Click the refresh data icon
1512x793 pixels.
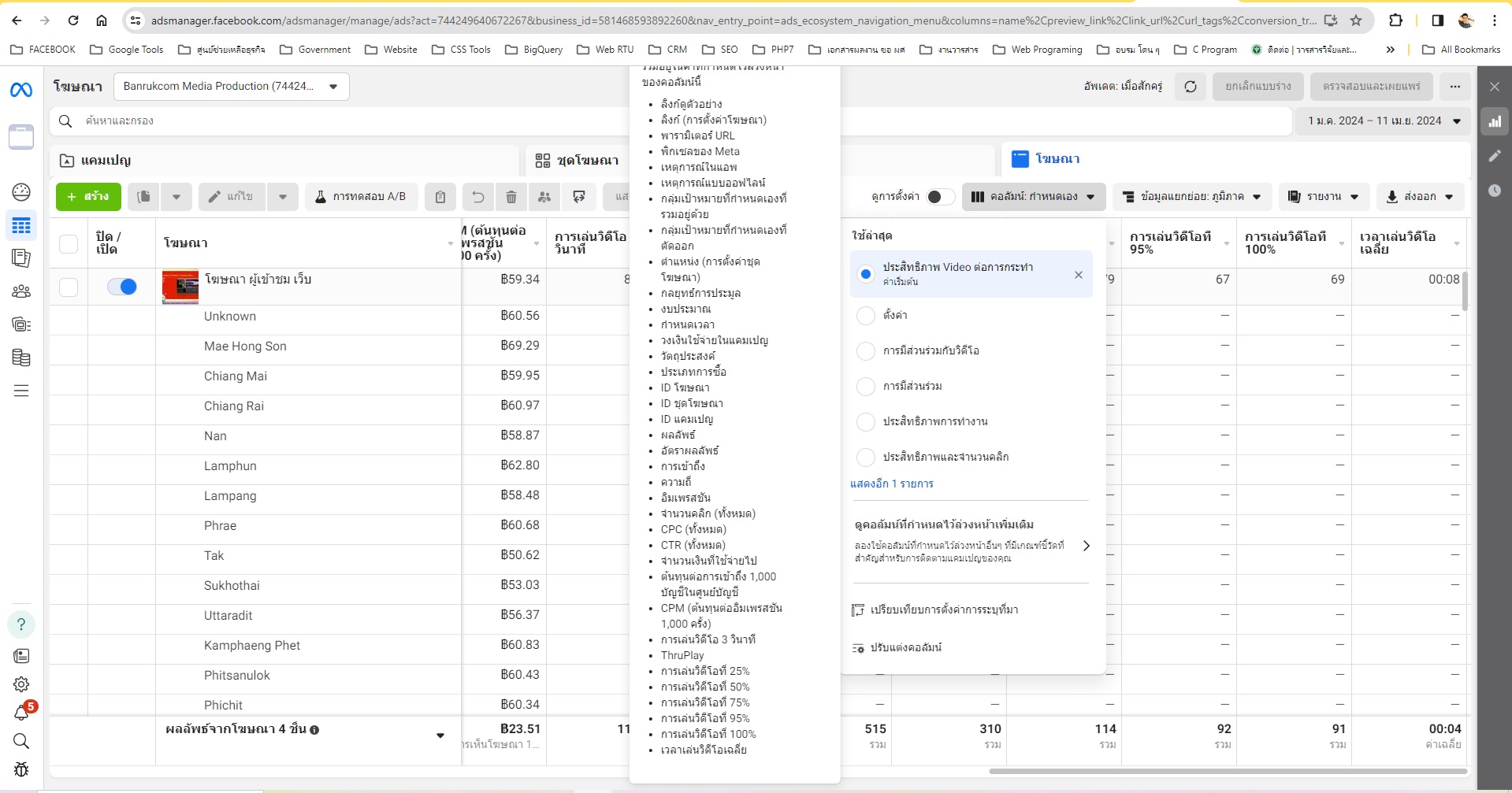[x=1190, y=87]
